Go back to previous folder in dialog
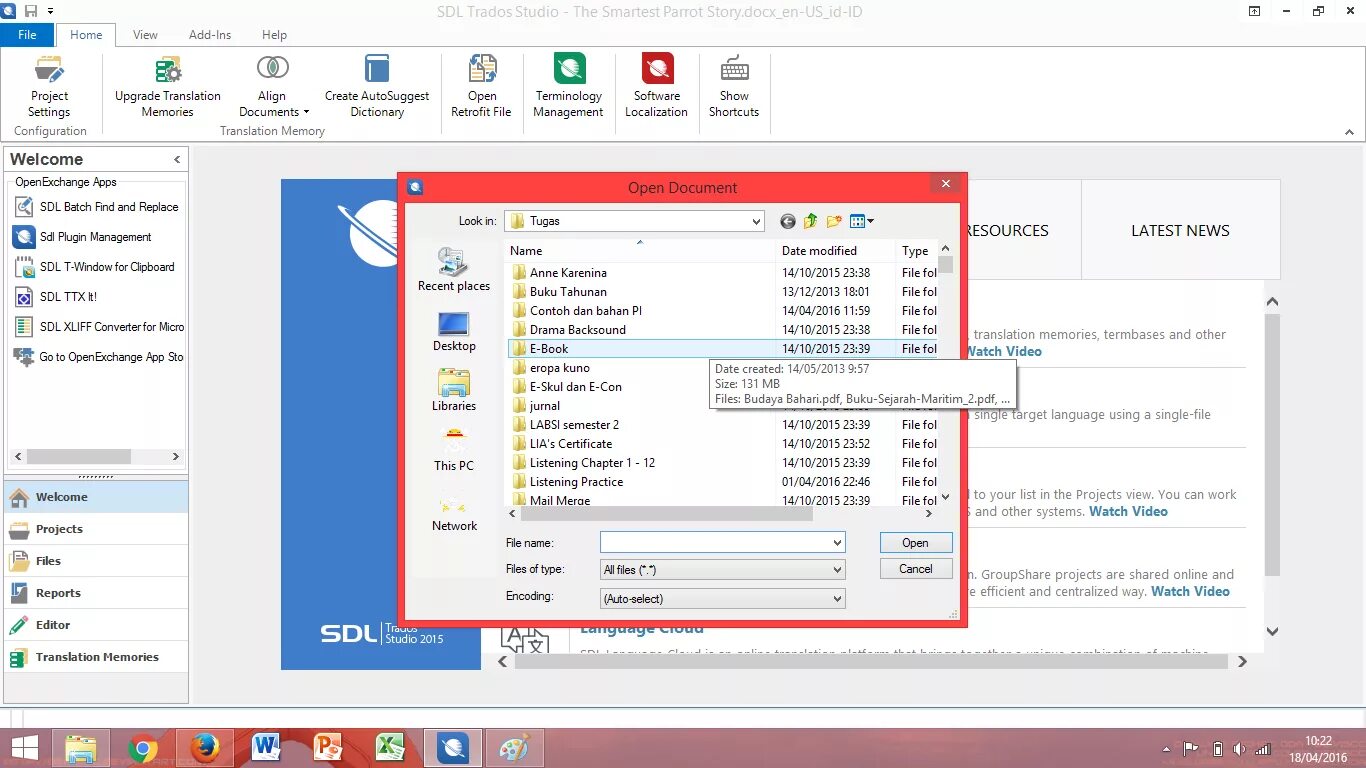 pyautogui.click(x=788, y=221)
